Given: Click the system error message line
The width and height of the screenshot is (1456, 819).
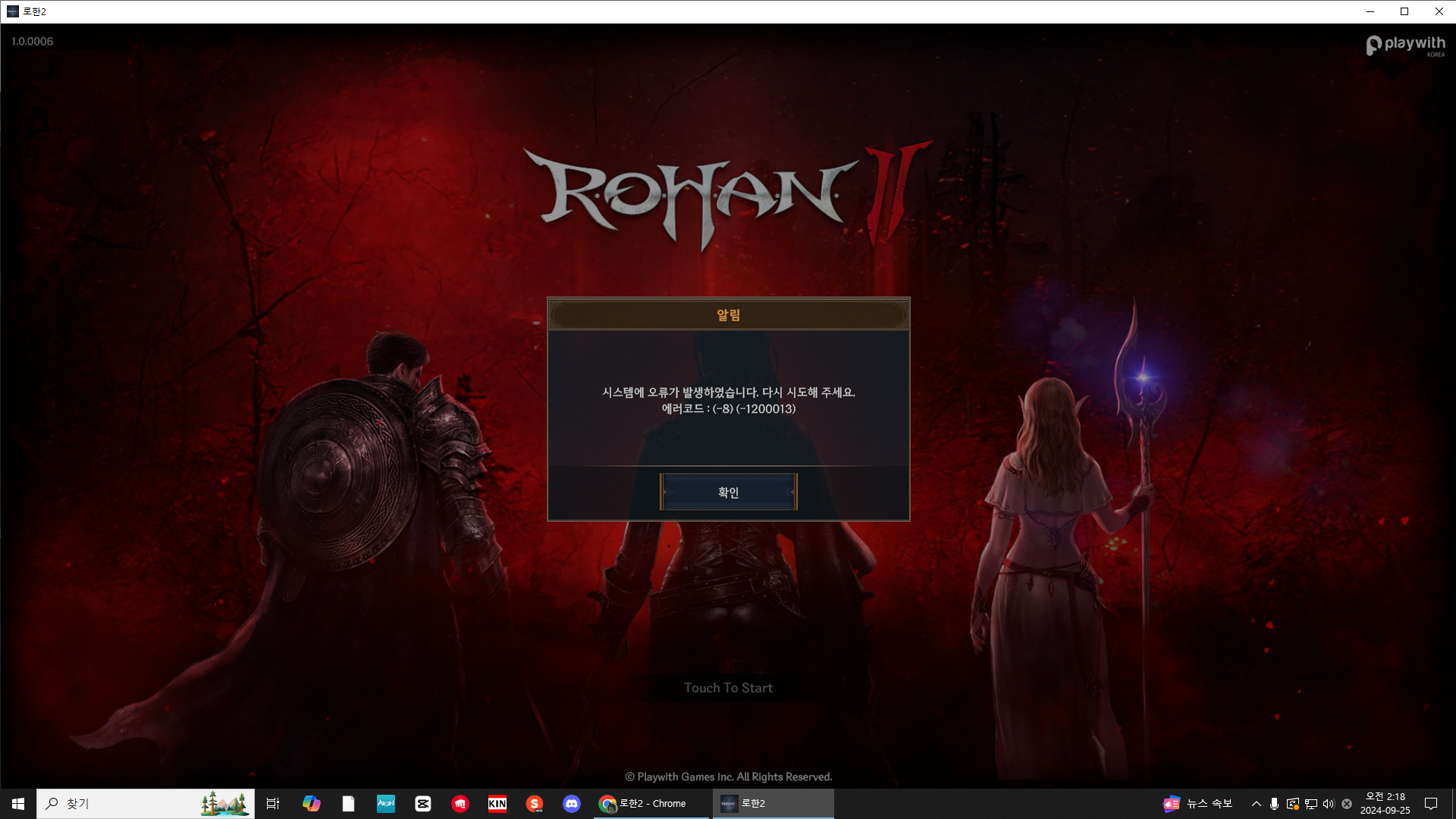Looking at the screenshot, I should coord(728,392).
